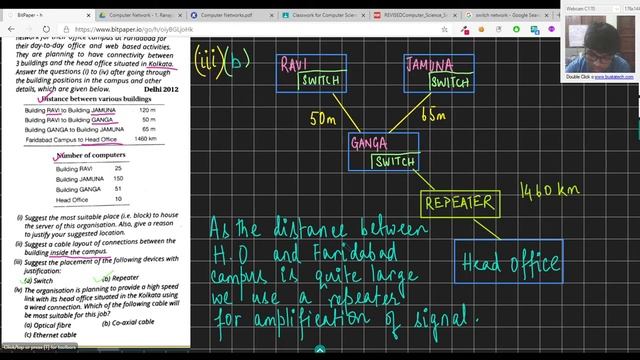Click 'Distance between various buildings' heading
640x360 pixels.
pos(96,99)
